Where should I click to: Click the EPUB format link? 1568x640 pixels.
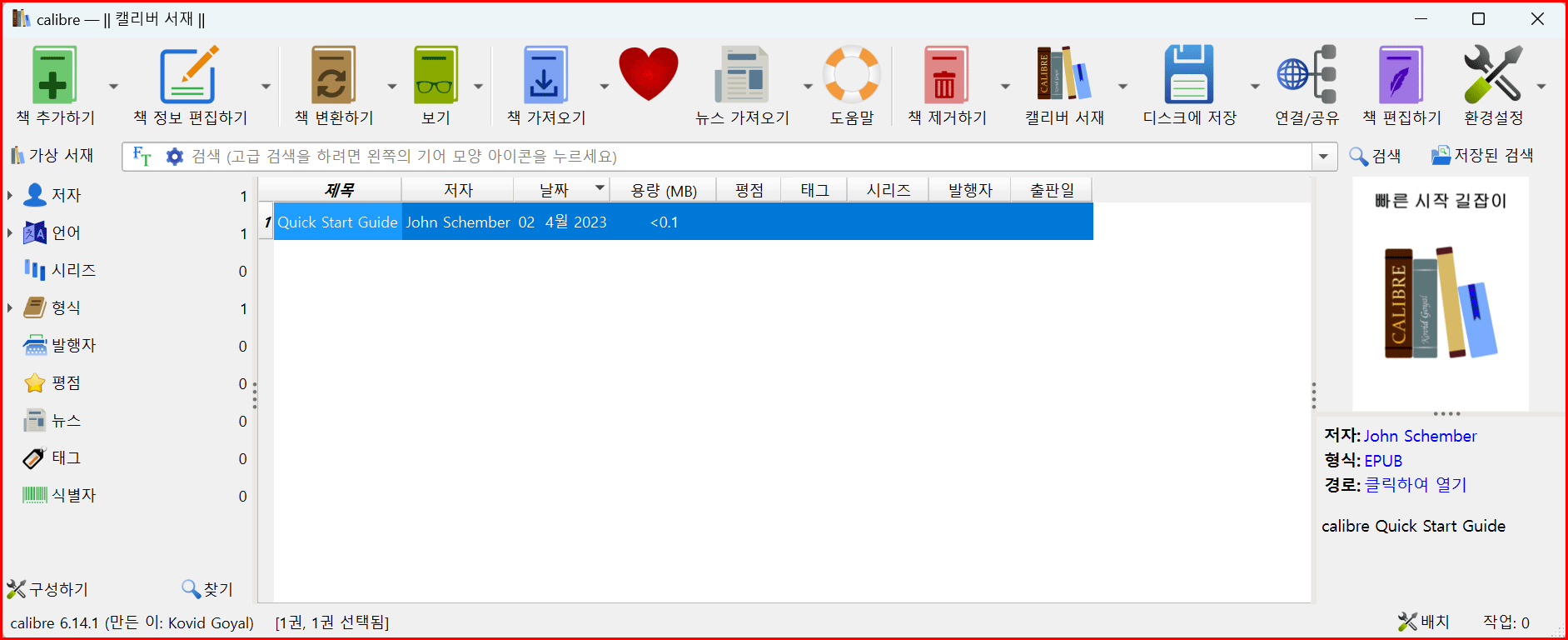click(1383, 460)
